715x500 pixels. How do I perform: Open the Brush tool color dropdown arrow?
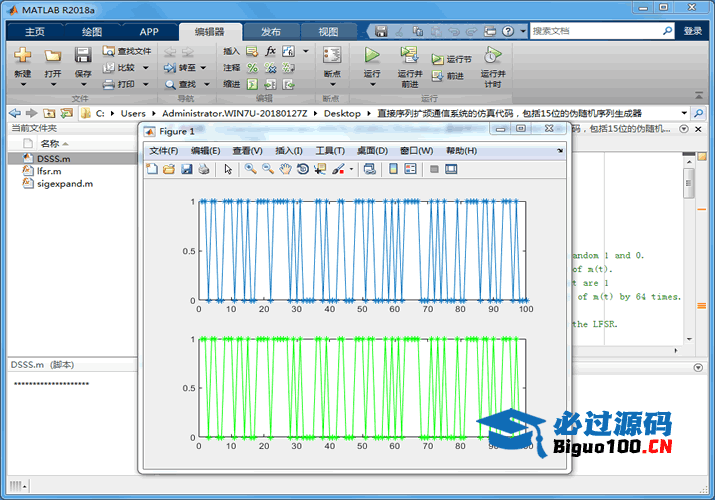[x=351, y=169]
